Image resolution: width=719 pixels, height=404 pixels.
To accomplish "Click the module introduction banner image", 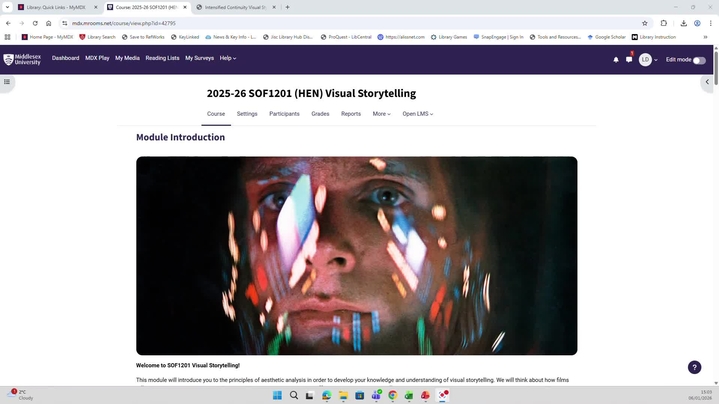I will point(356,255).
